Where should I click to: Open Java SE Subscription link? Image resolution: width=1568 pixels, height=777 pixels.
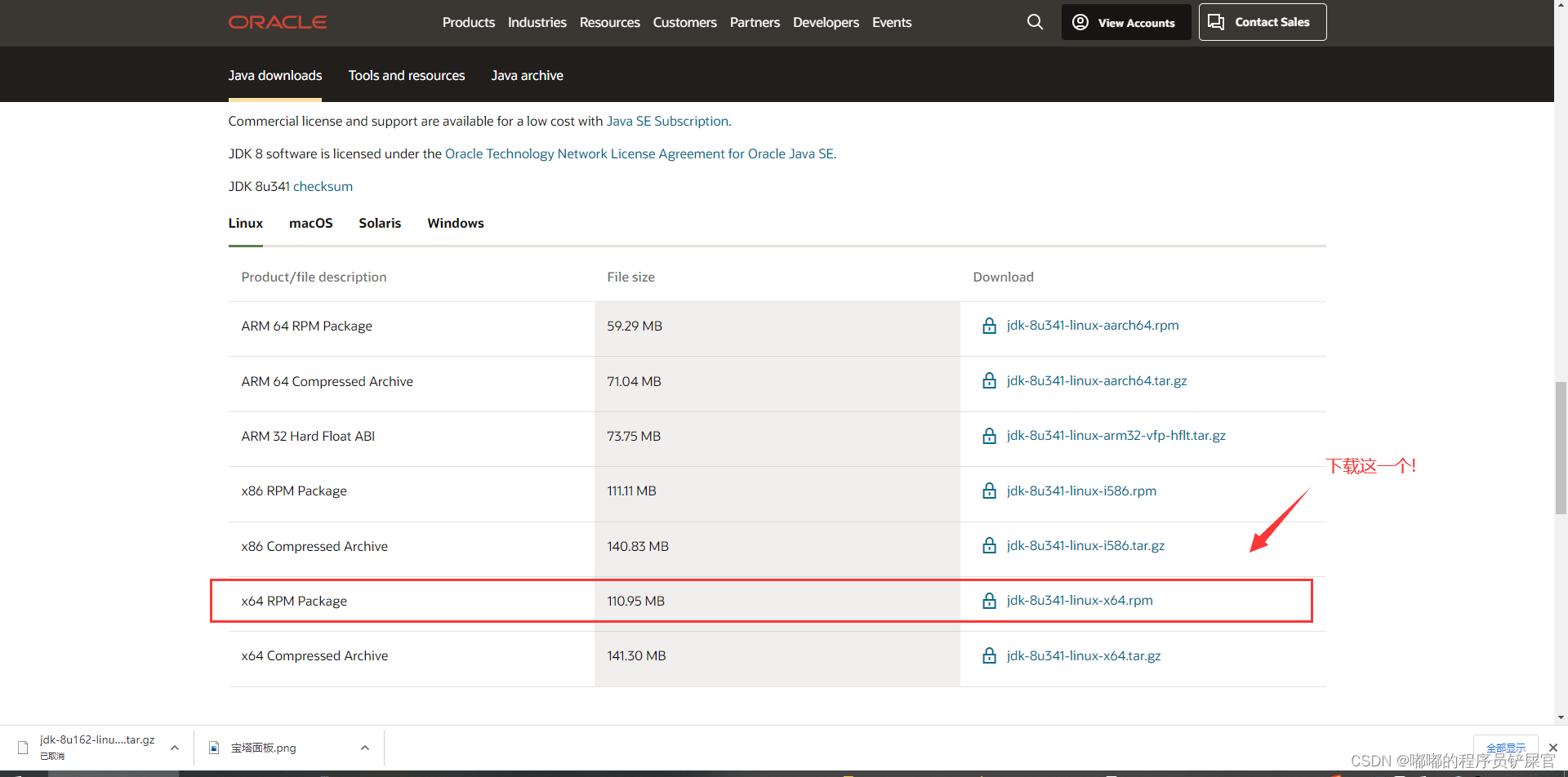[667, 121]
